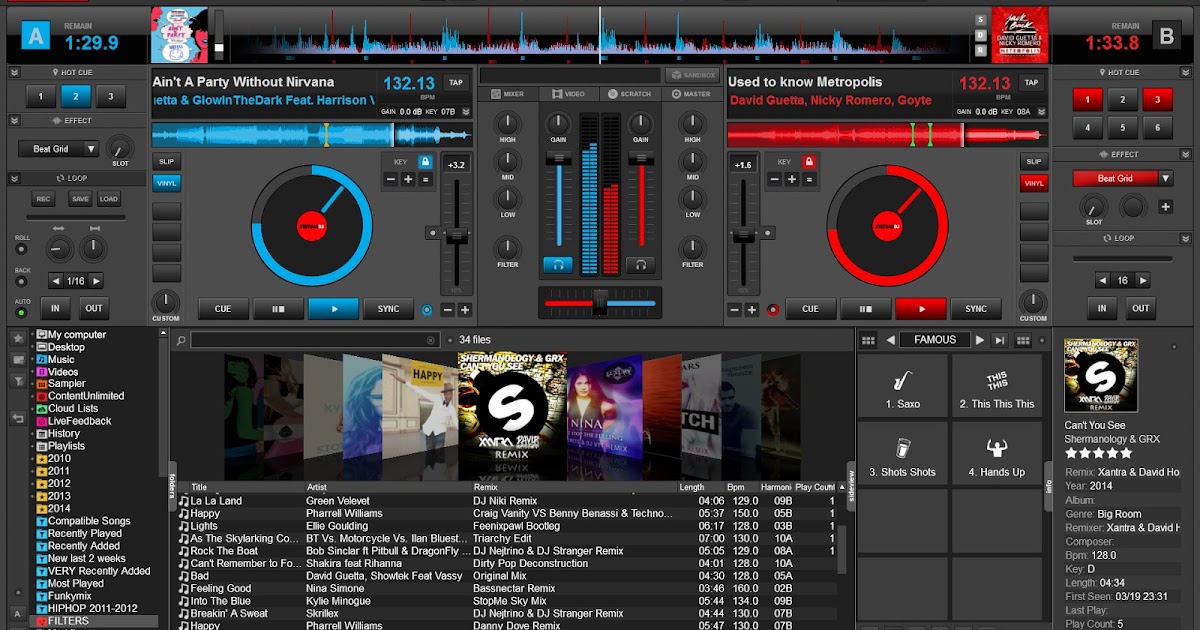Click the browser search input field
Image resolution: width=1200 pixels, height=630 pixels.
coord(315,340)
